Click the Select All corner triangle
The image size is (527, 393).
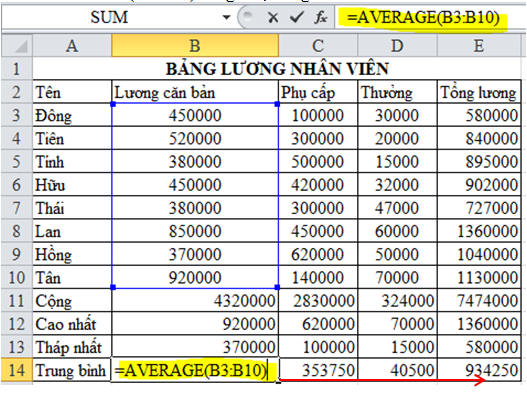click(17, 45)
